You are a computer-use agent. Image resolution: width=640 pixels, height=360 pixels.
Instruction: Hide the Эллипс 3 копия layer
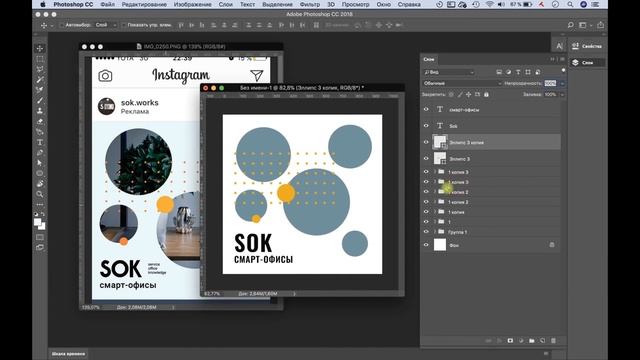tap(426, 142)
